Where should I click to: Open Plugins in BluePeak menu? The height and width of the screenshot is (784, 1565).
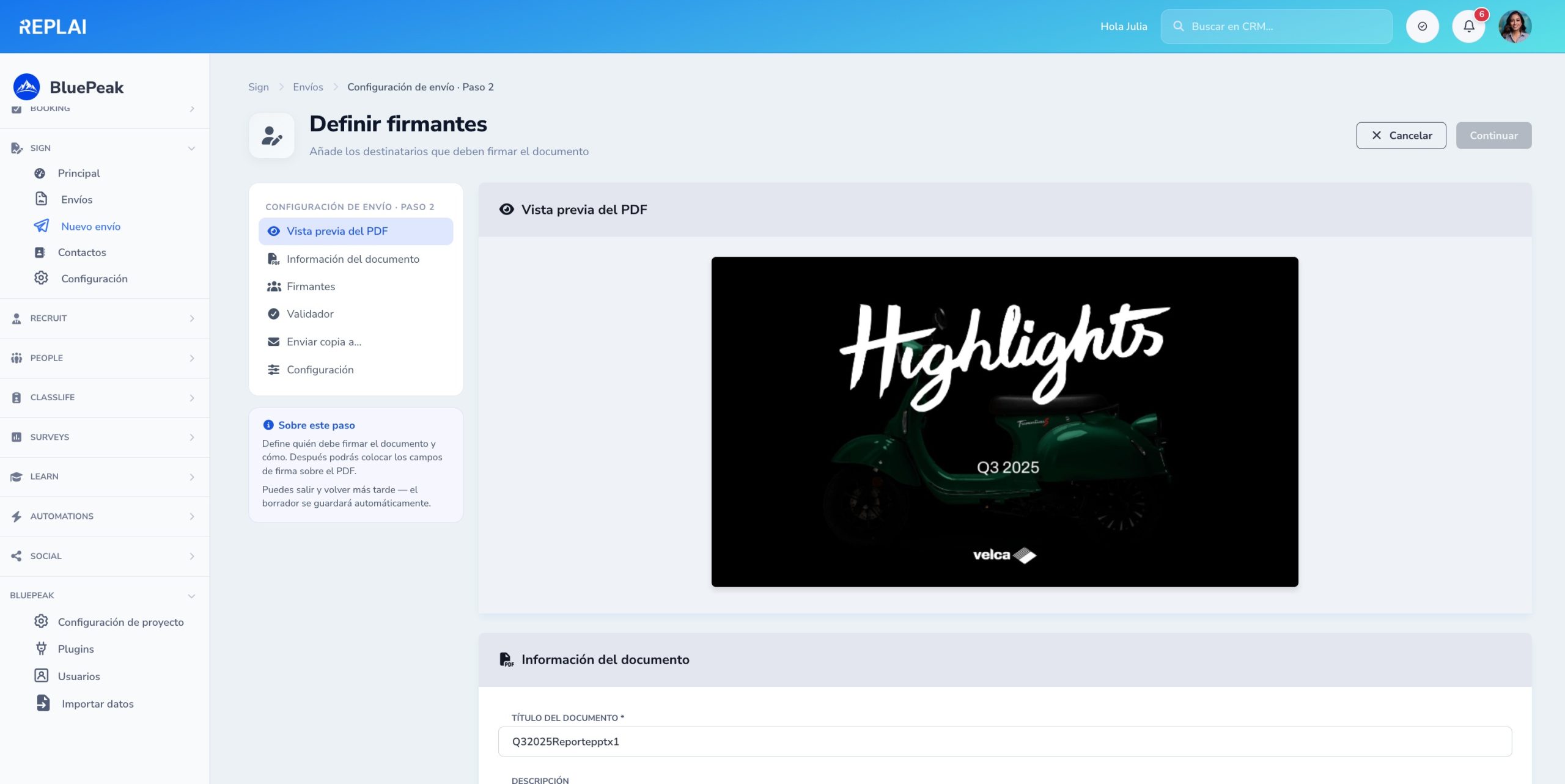click(x=76, y=649)
